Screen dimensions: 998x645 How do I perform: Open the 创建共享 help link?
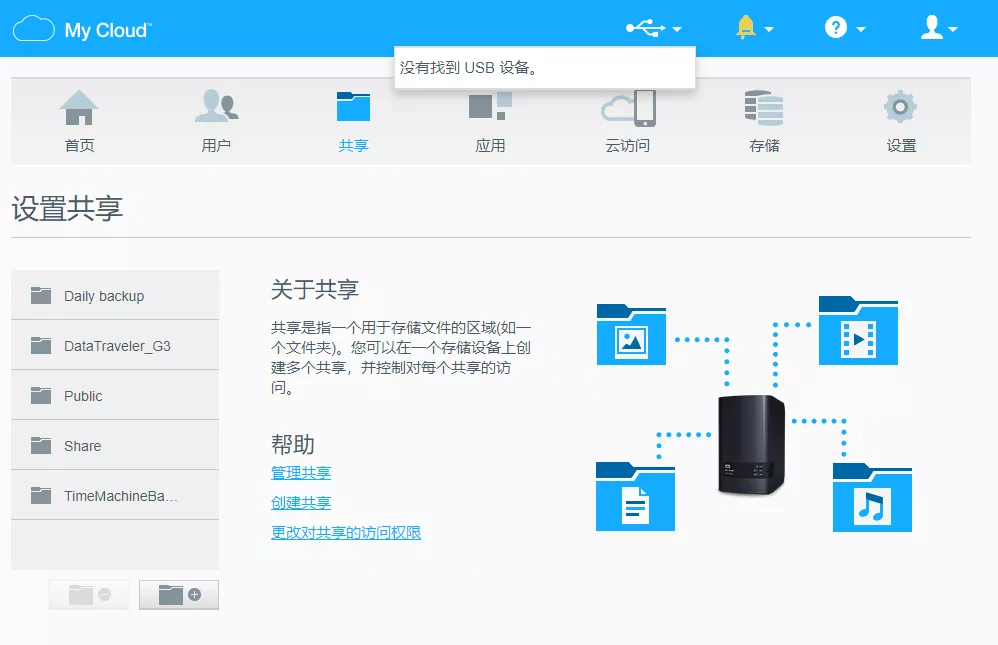(x=301, y=502)
